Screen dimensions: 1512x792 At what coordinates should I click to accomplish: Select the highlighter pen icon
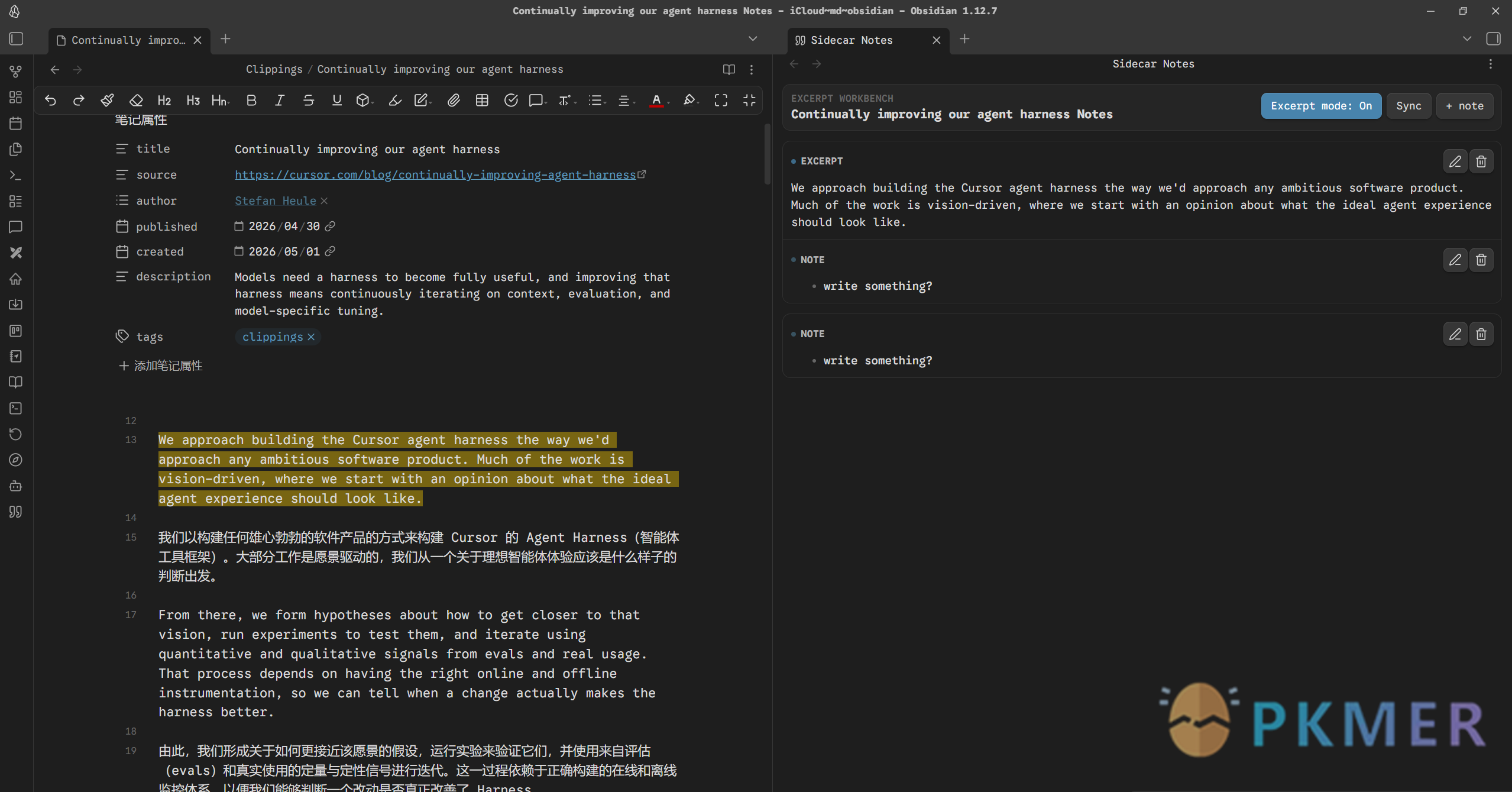coord(395,101)
